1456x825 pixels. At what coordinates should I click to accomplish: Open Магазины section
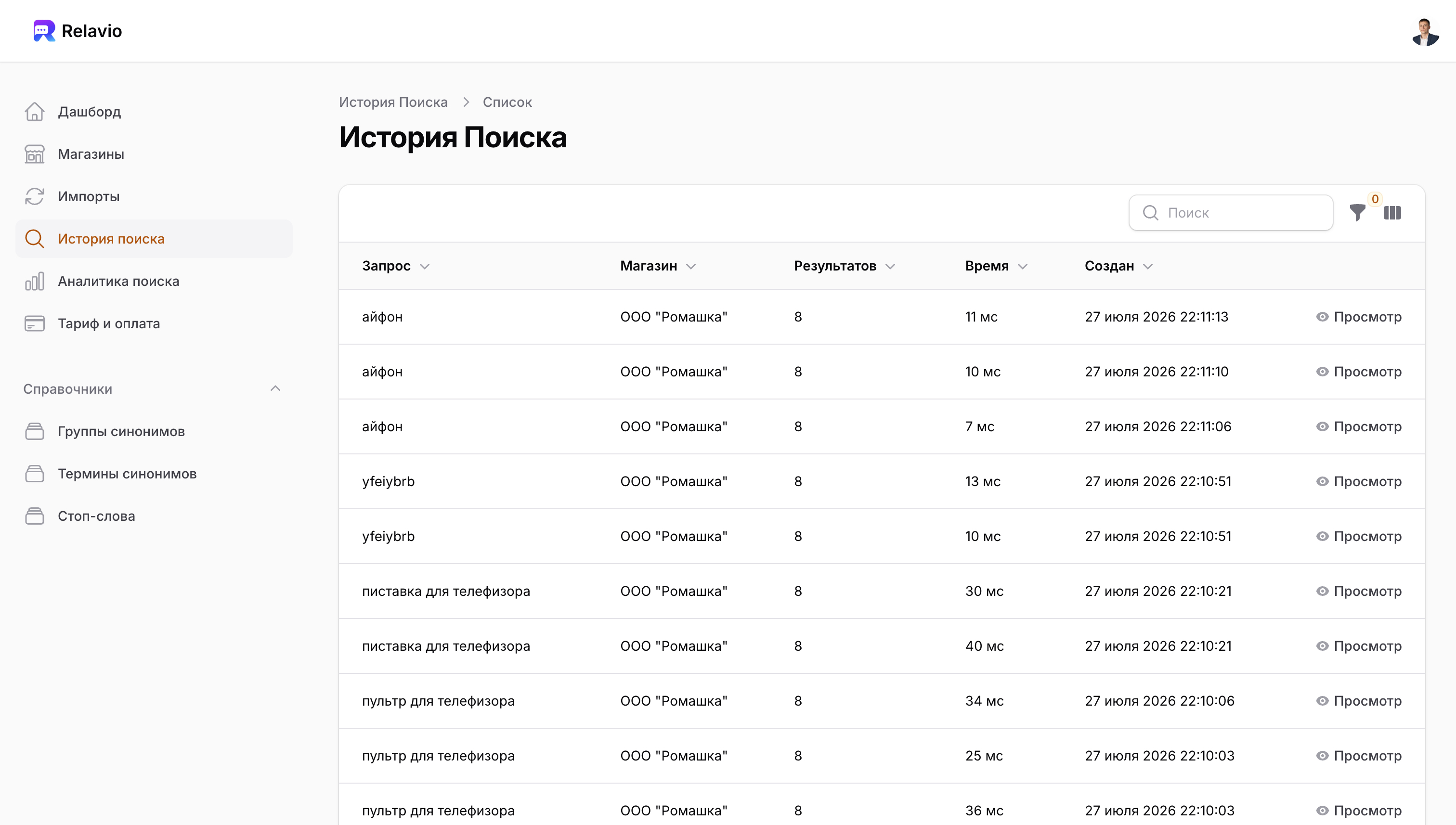click(x=154, y=154)
